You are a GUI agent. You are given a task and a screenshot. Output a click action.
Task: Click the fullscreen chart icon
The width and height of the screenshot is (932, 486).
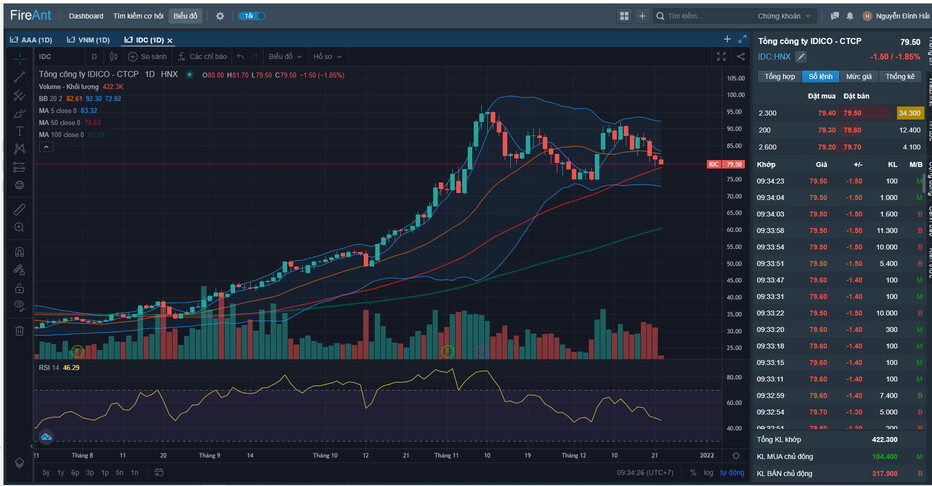pyautogui.click(x=721, y=57)
